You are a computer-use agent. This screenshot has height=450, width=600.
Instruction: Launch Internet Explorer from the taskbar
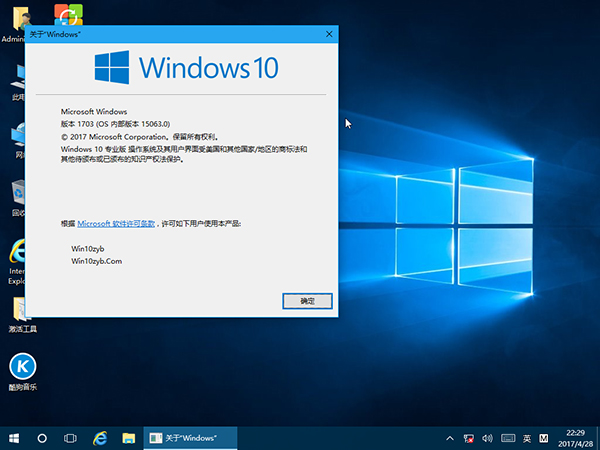(100, 438)
